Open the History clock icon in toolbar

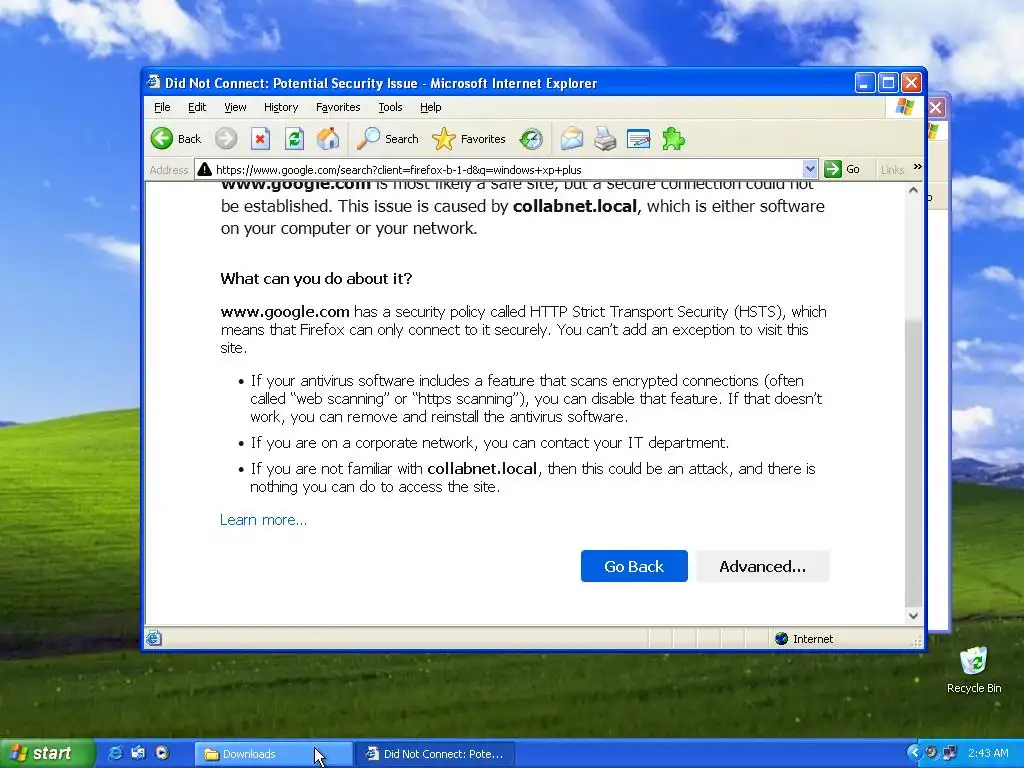click(531, 138)
